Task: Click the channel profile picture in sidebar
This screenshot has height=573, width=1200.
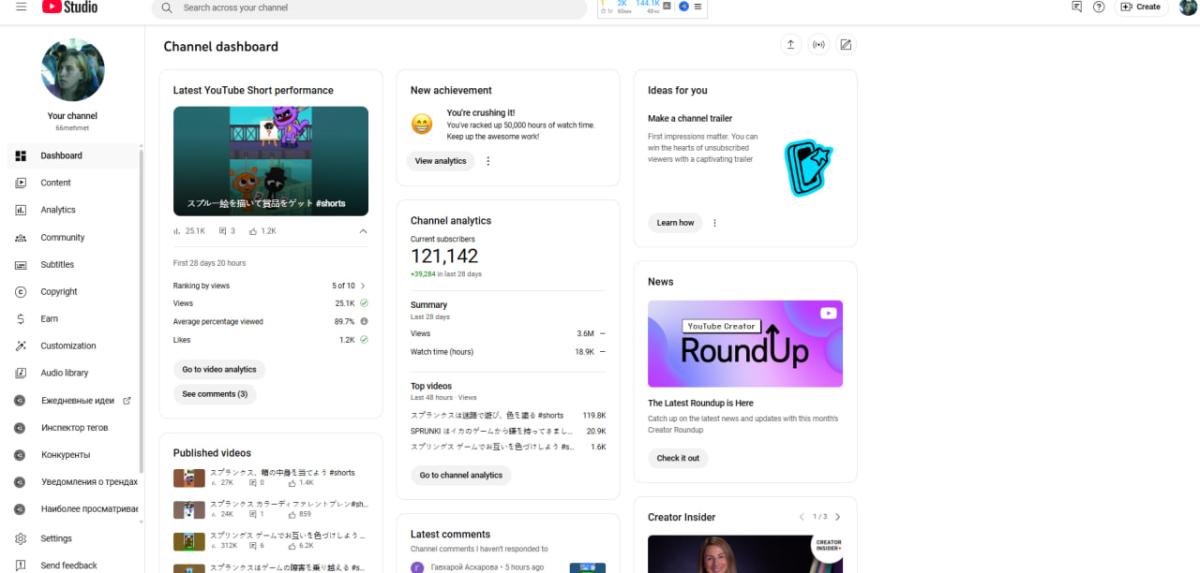Action: coord(72,70)
